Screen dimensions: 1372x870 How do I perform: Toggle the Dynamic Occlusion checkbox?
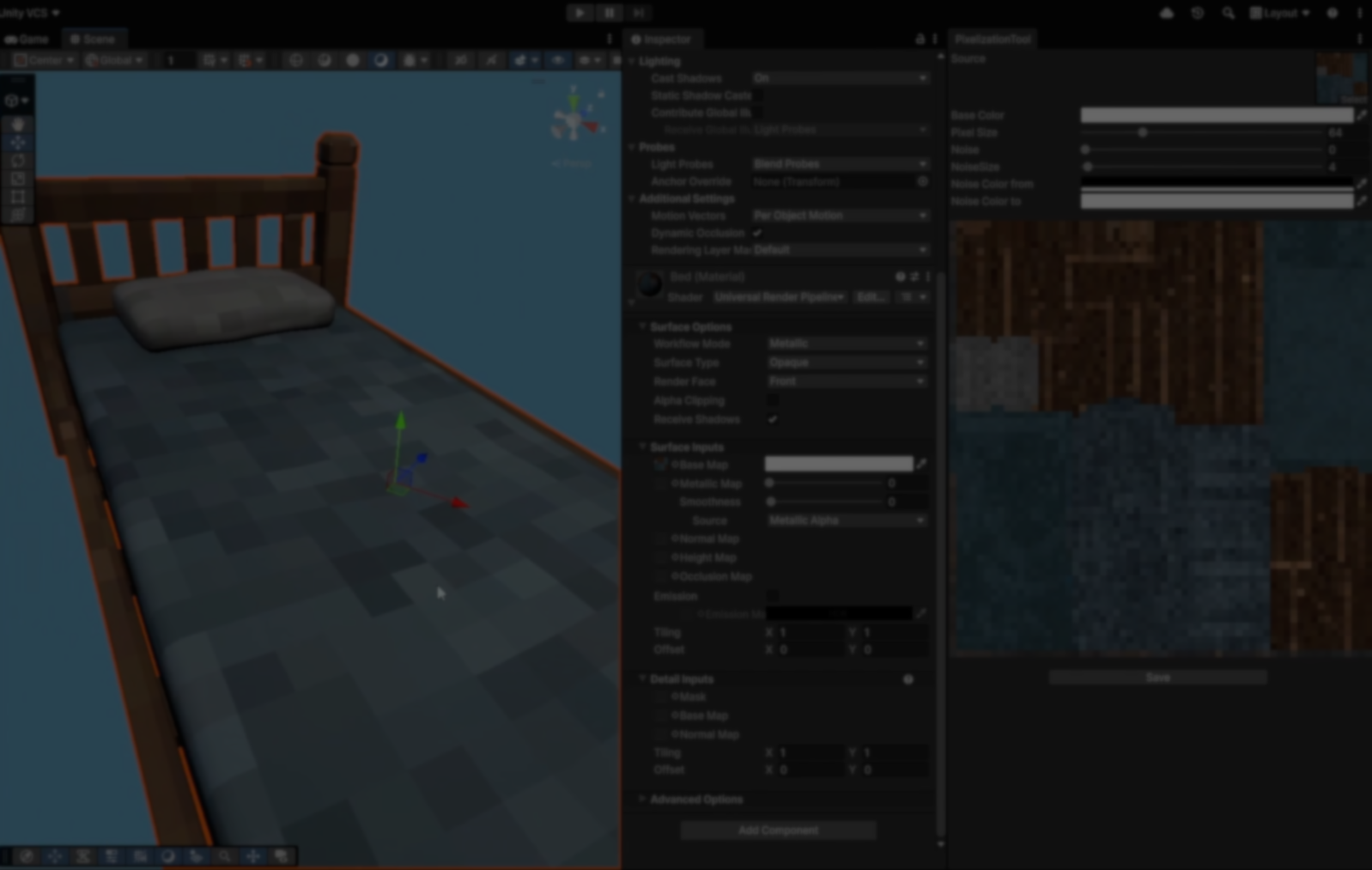click(x=757, y=233)
